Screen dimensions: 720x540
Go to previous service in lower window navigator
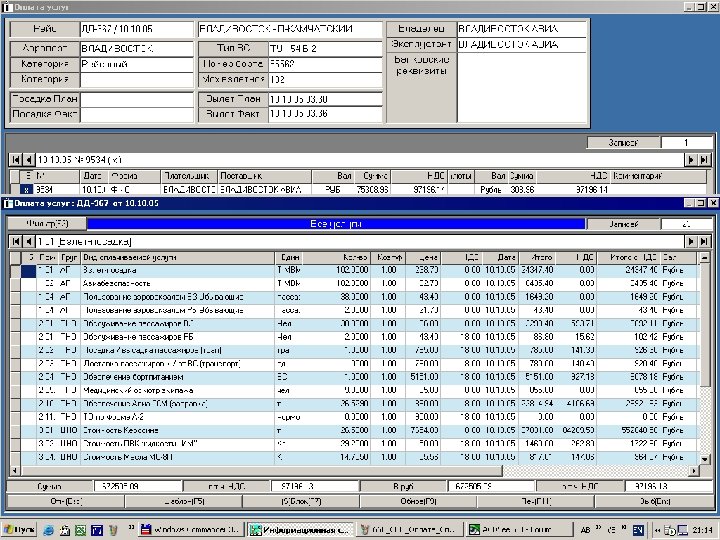pos(28,241)
